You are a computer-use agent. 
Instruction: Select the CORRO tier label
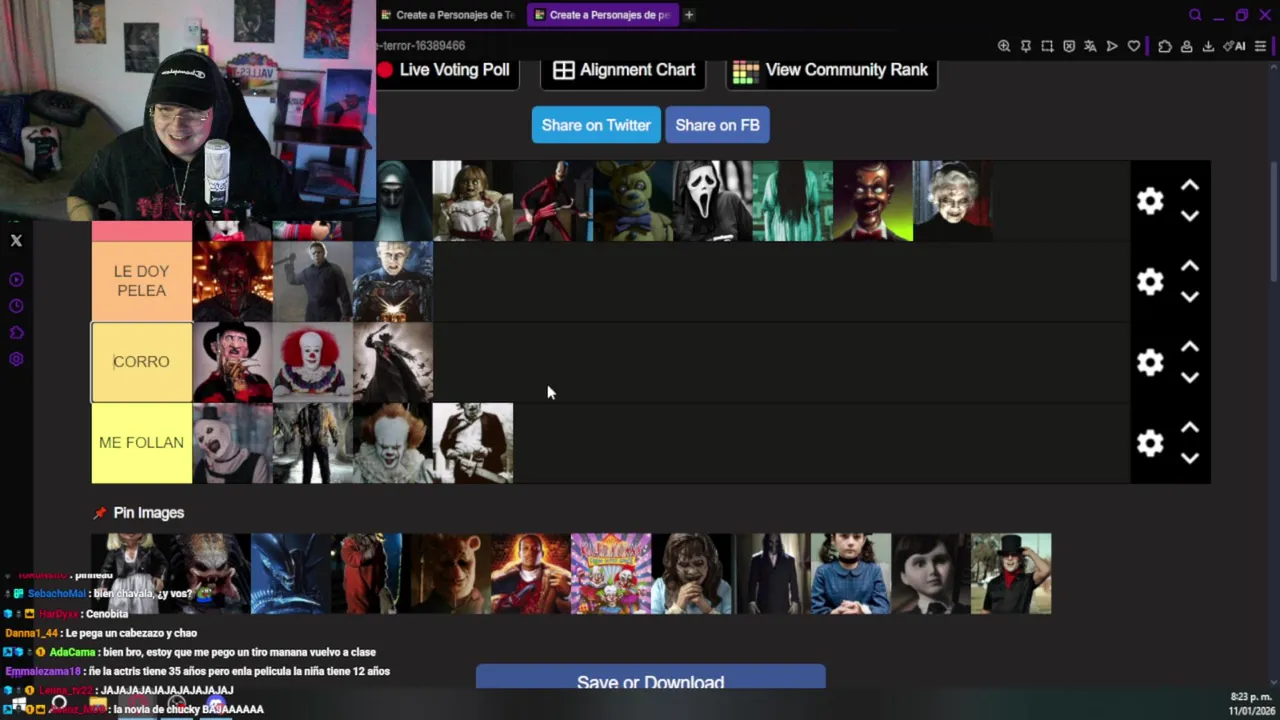coord(141,362)
